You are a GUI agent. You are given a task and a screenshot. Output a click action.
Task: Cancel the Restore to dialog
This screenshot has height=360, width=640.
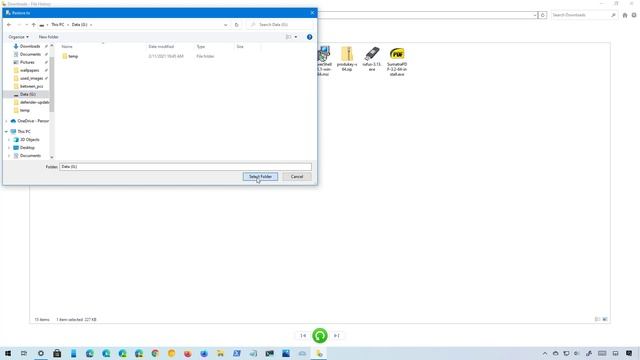297,177
